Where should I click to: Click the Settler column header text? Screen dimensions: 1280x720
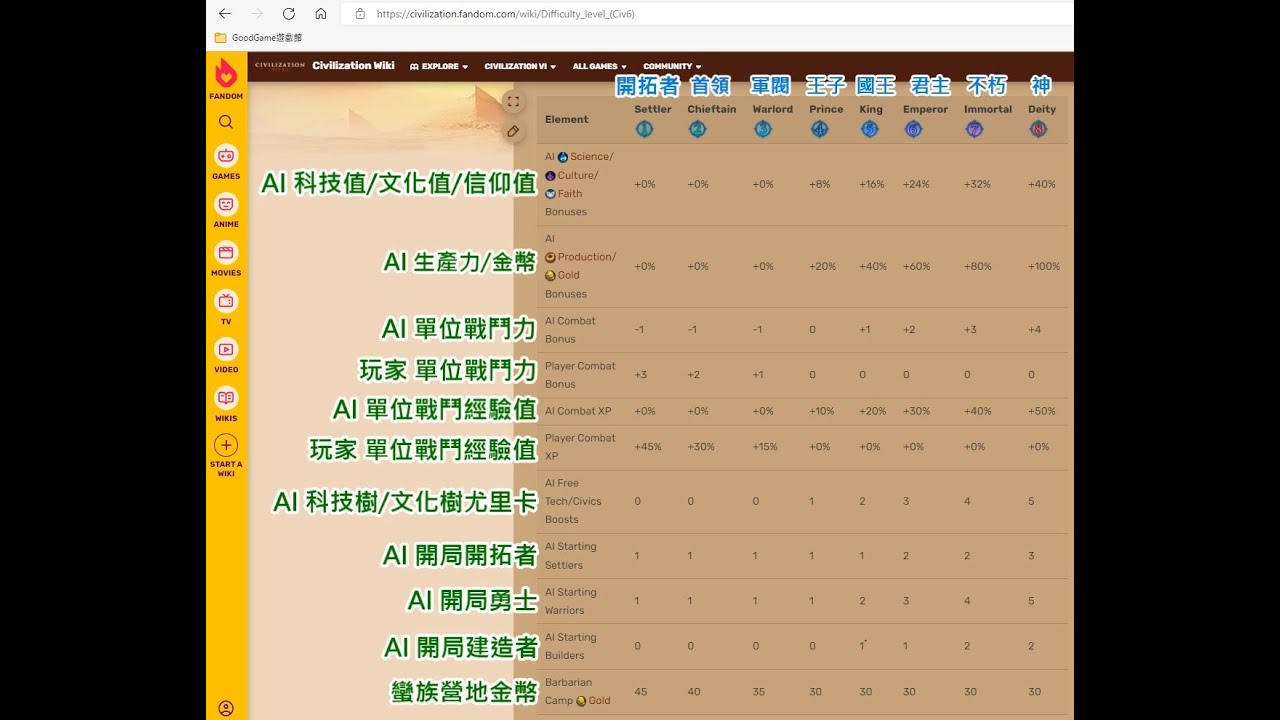(653, 109)
